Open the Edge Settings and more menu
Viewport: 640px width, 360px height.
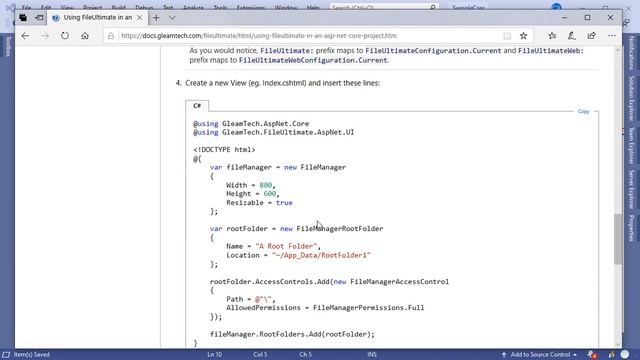tap(611, 36)
